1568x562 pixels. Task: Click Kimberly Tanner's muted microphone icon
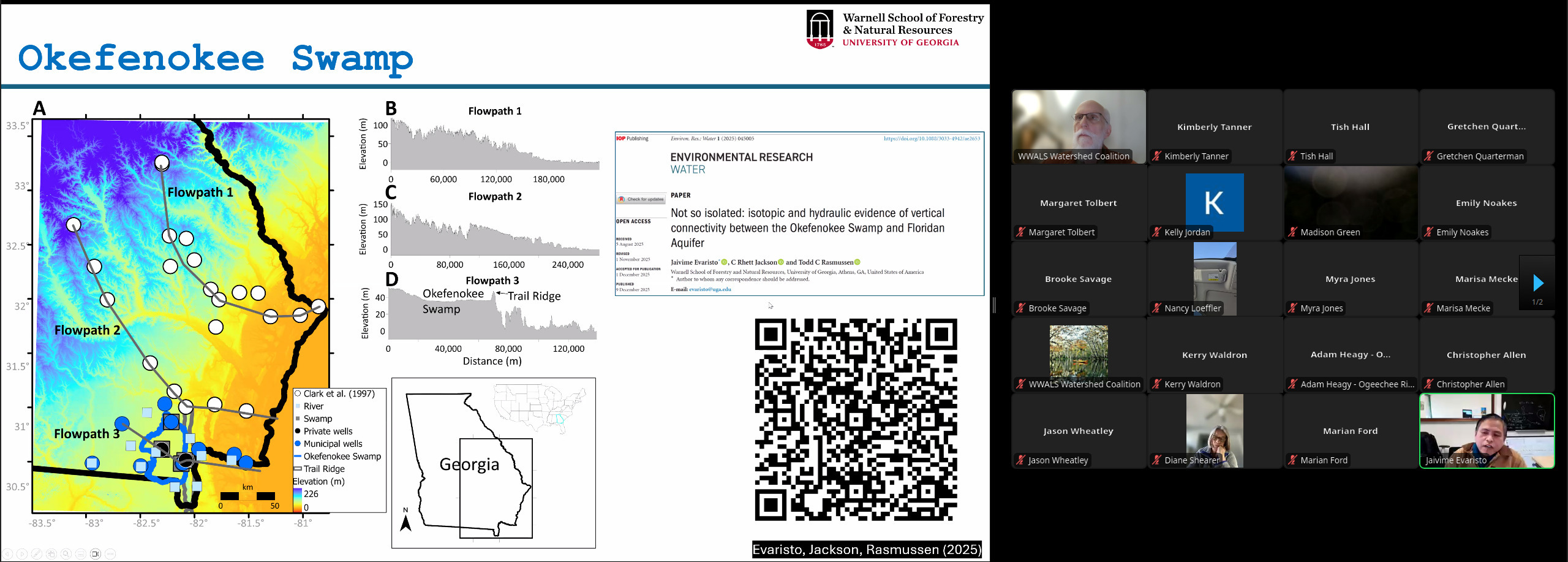click(x=1156, y=156)
